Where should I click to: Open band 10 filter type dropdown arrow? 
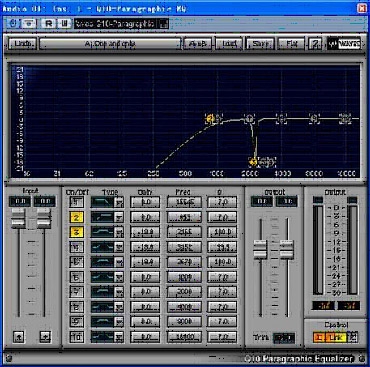click(119, 337)
